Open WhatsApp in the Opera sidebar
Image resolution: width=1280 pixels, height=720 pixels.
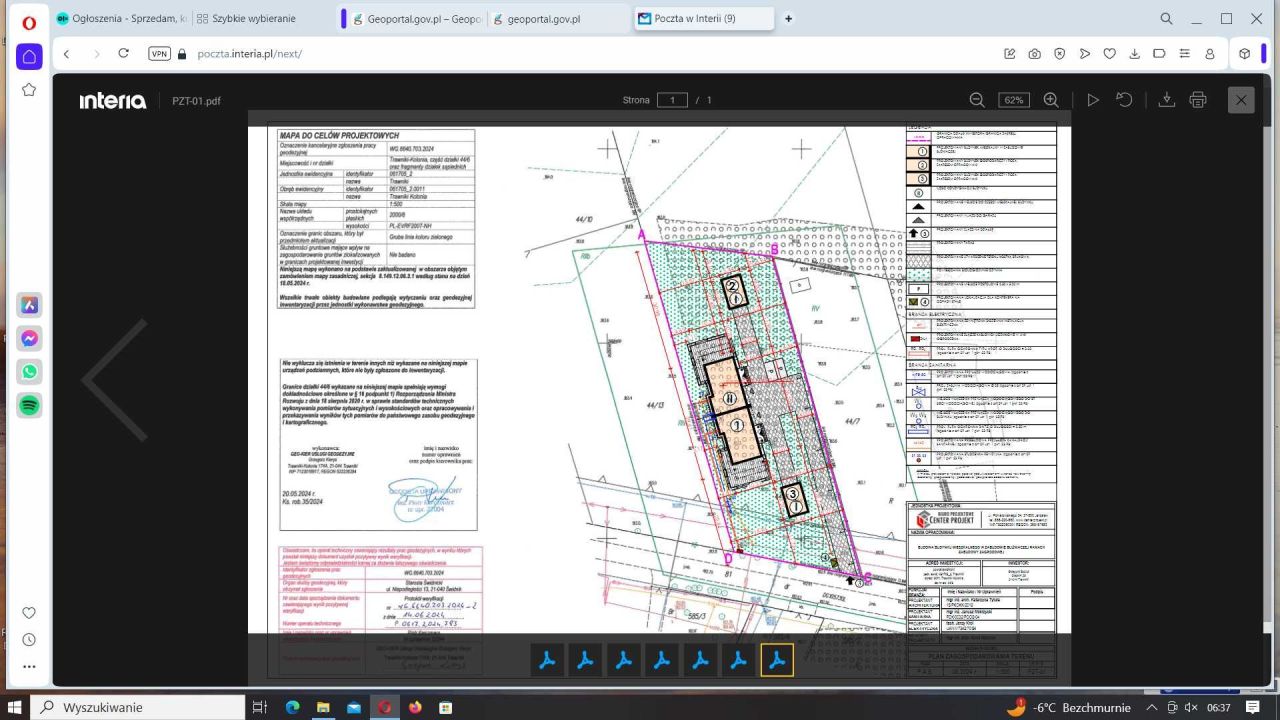pos(29,372)
